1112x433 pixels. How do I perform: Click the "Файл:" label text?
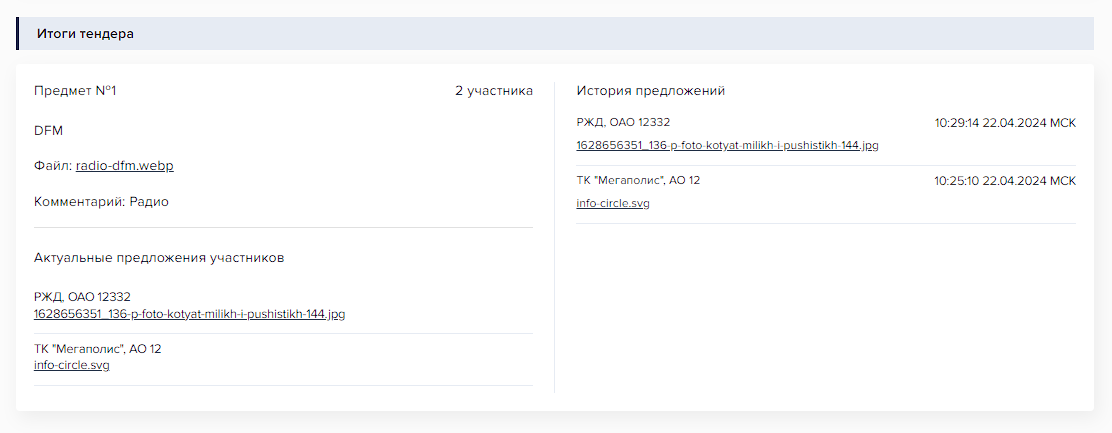coord(52,166)
